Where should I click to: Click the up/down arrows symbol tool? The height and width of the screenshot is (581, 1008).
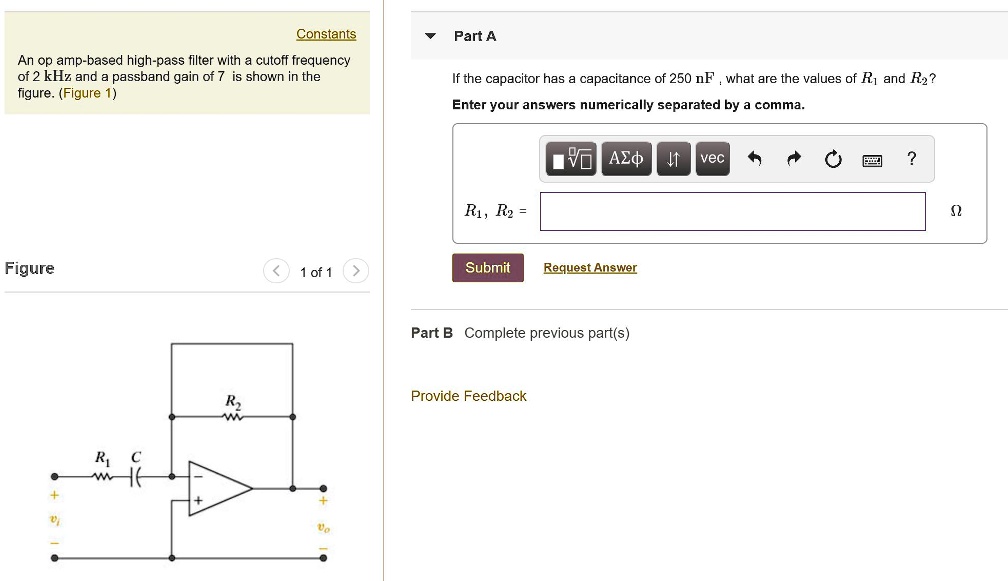[671, 158]
